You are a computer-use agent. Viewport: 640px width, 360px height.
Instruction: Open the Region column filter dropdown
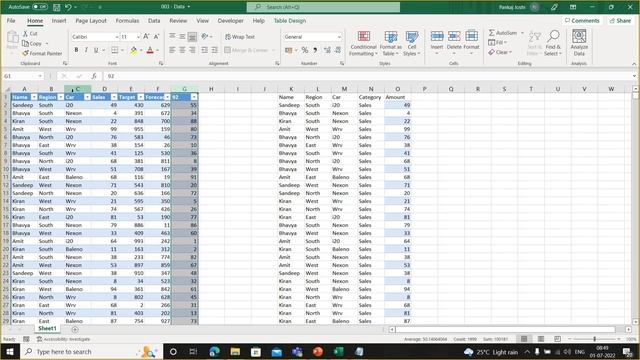(61, 97)
